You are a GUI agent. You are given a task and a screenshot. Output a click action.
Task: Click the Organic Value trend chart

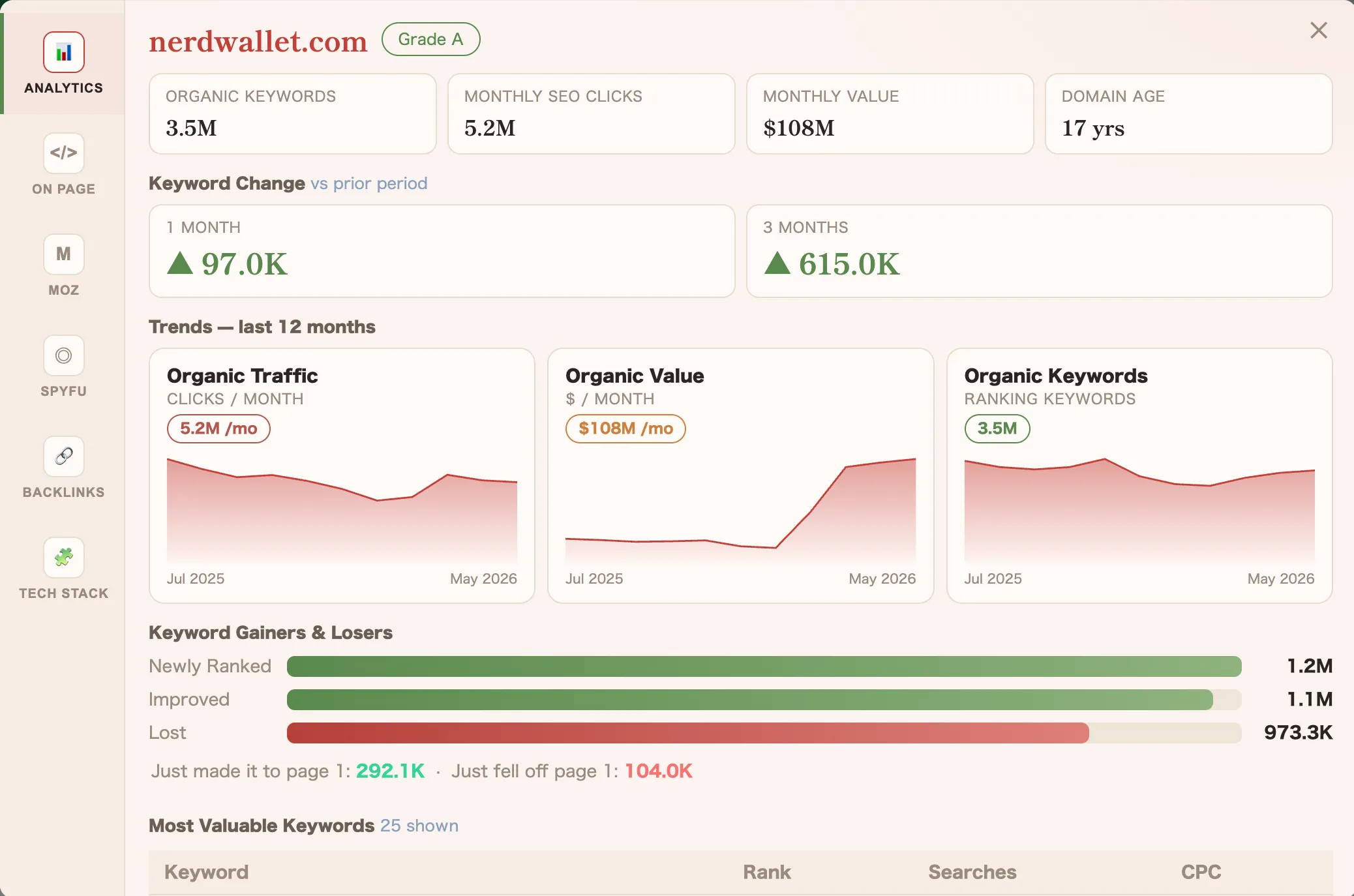(x=740, y=510)
